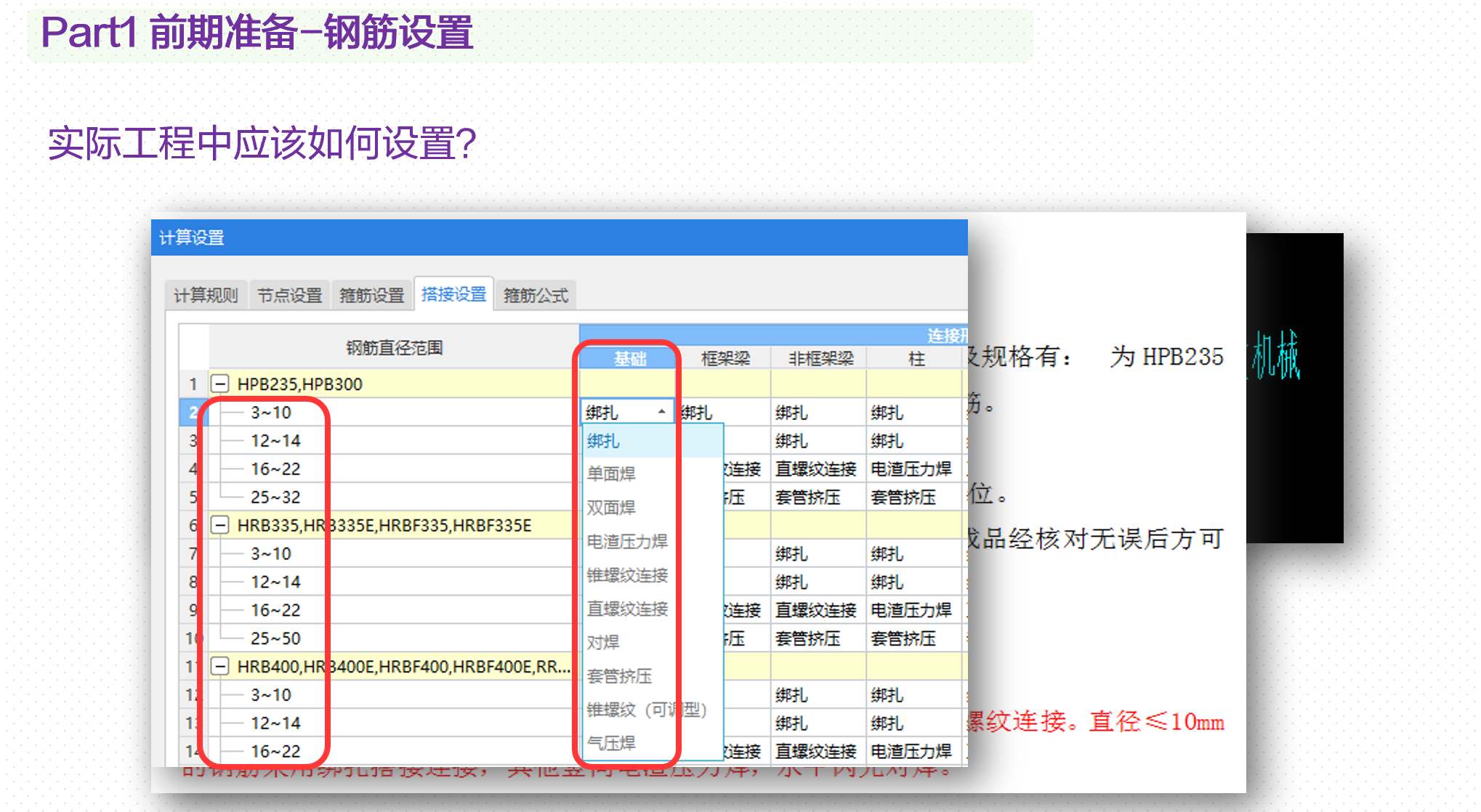Viewport: 1481px width, 812px height.
Task: Select 气压焊 at the dropdown bottom
Action: tap(611, 743)
